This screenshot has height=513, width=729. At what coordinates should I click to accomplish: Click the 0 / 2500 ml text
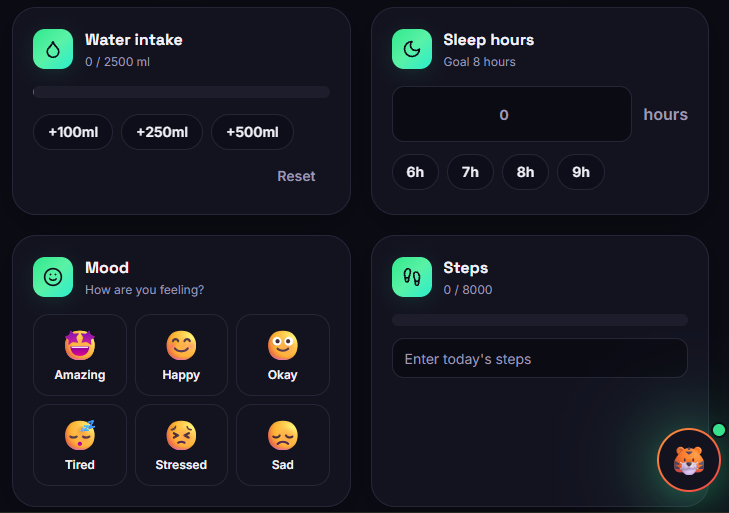[118, 62]
